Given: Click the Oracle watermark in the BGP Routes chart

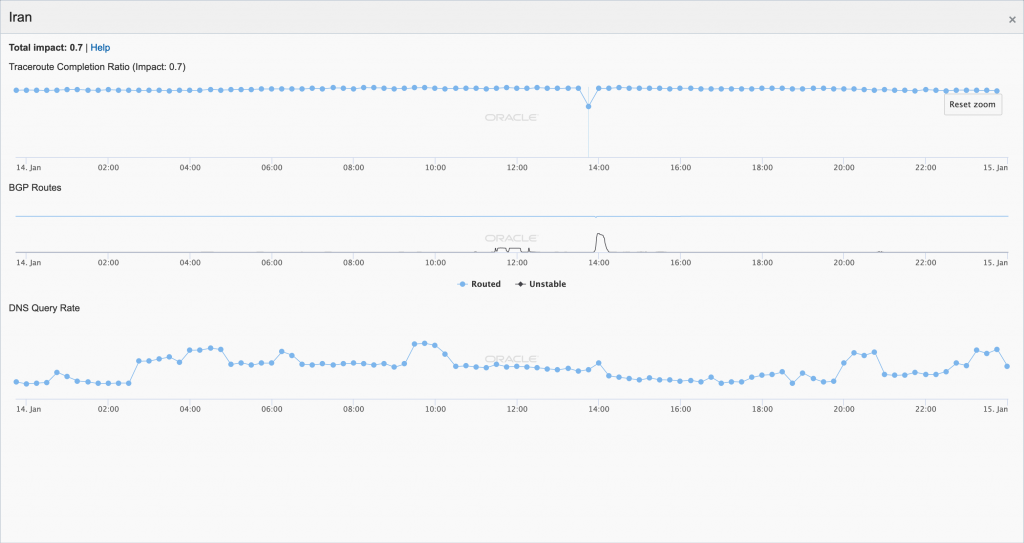Looking at the screenshot, I should click(511, 239).
